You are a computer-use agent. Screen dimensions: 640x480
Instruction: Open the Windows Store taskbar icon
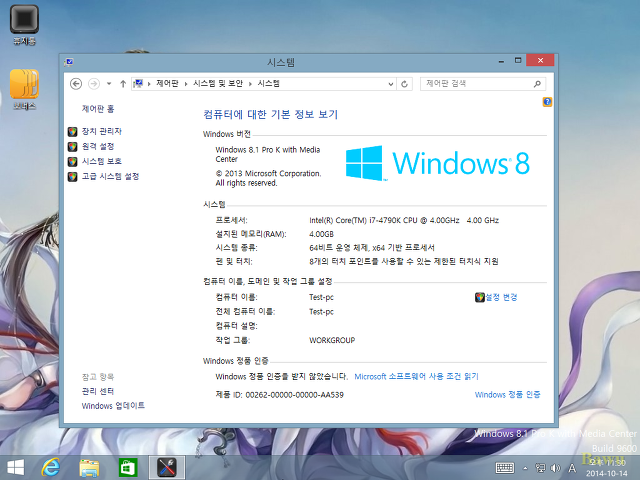coord(128,468)
